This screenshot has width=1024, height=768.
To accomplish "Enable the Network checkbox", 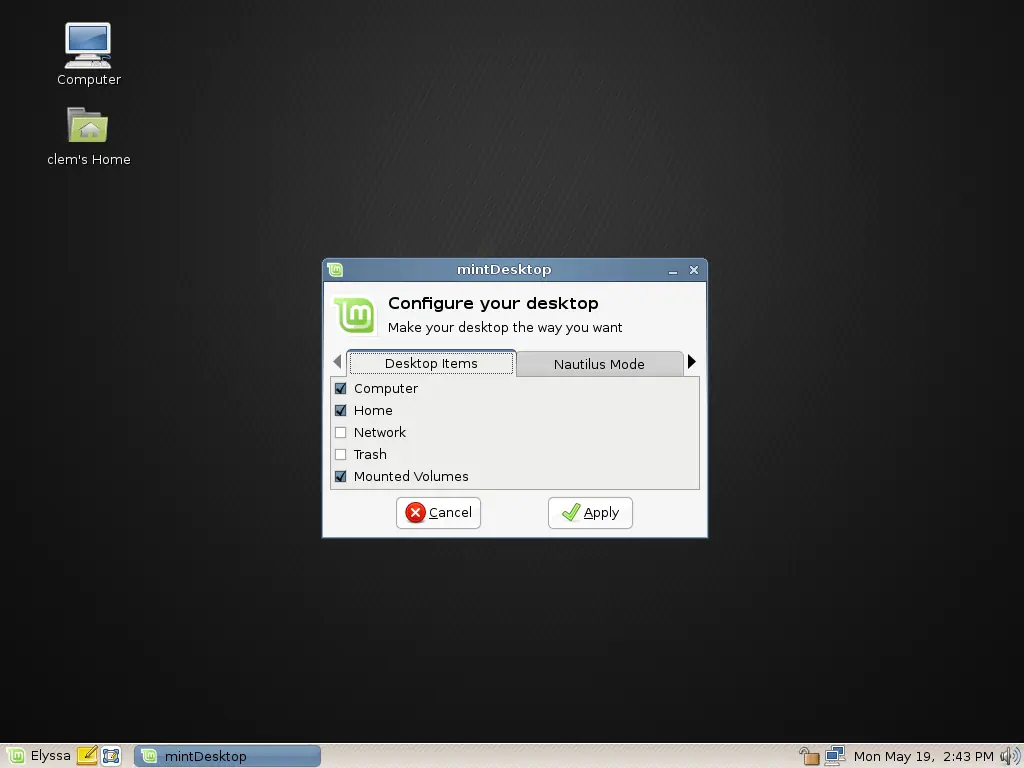I will click(x=340, y=432).
